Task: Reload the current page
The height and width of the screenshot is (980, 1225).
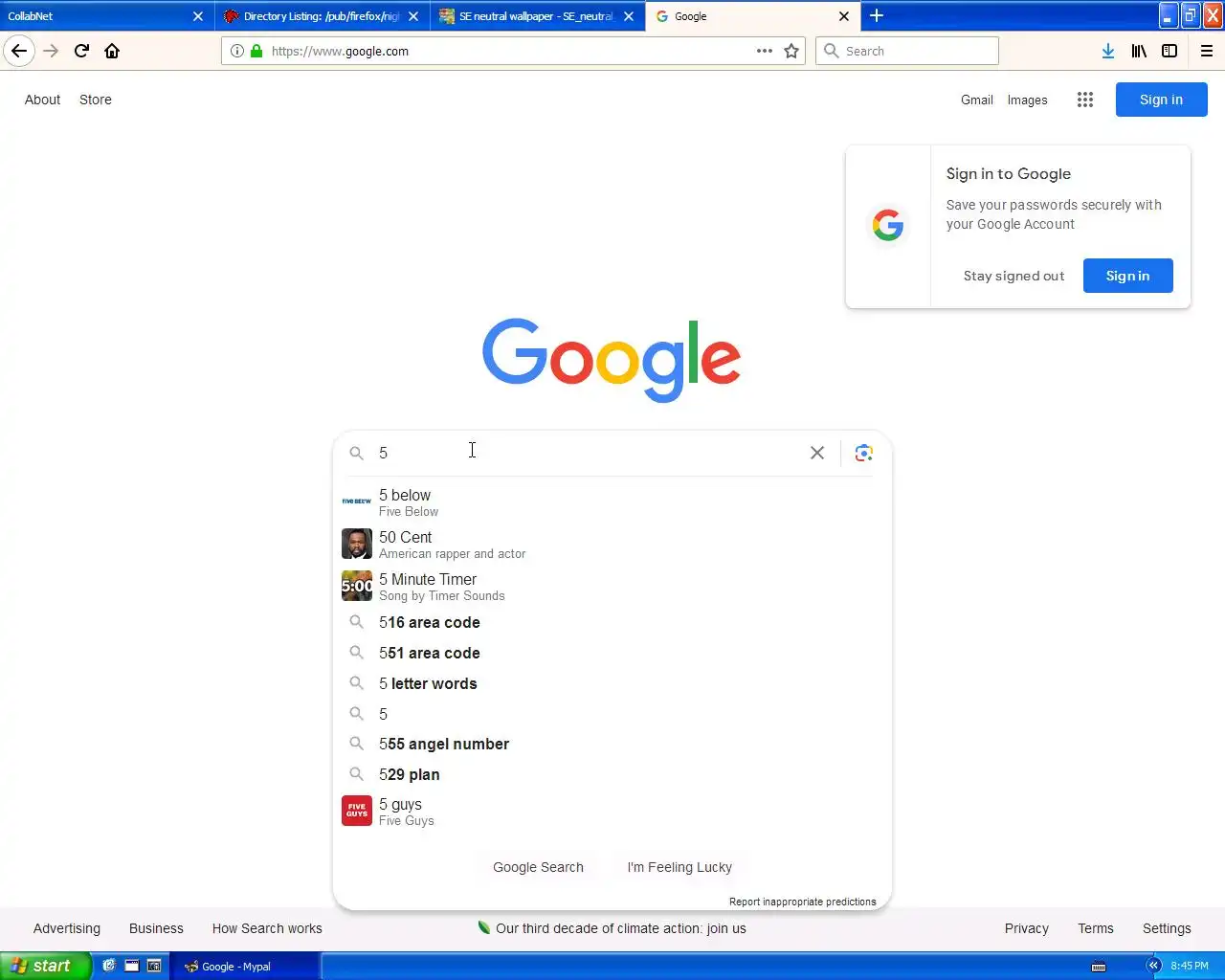Action: [81, 51]
